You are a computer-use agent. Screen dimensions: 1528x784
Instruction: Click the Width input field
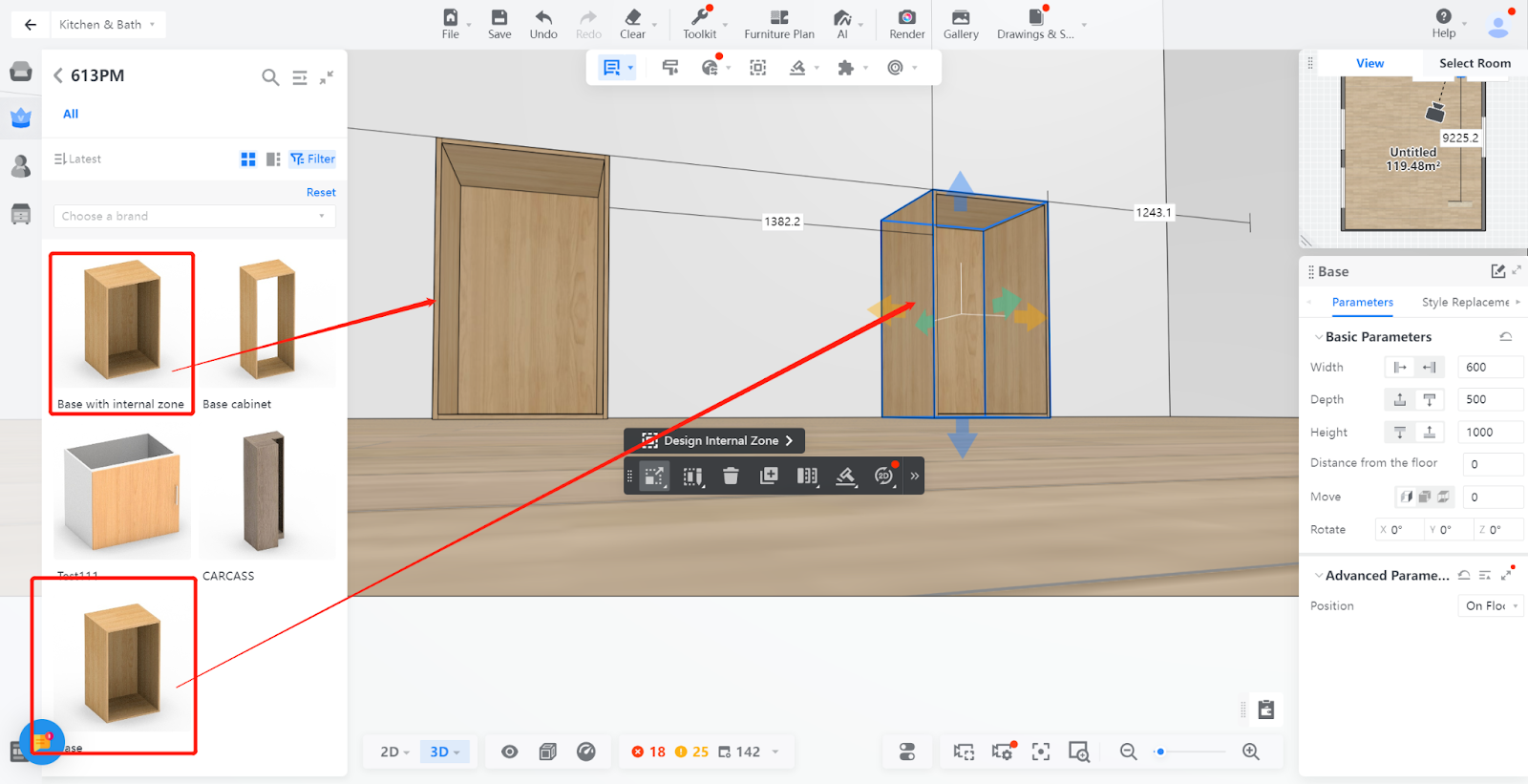tap(1490, 368)
